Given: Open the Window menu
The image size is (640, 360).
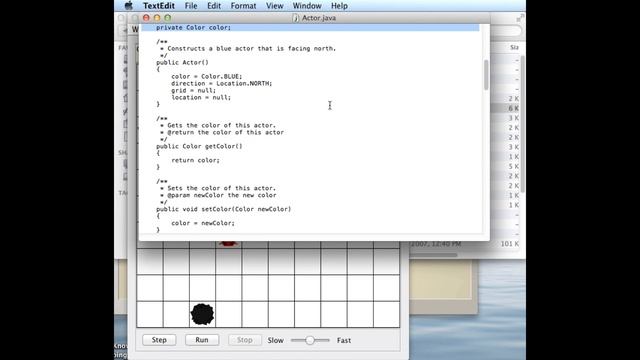Looking at the screenshot, I should [x=307, y=6].
